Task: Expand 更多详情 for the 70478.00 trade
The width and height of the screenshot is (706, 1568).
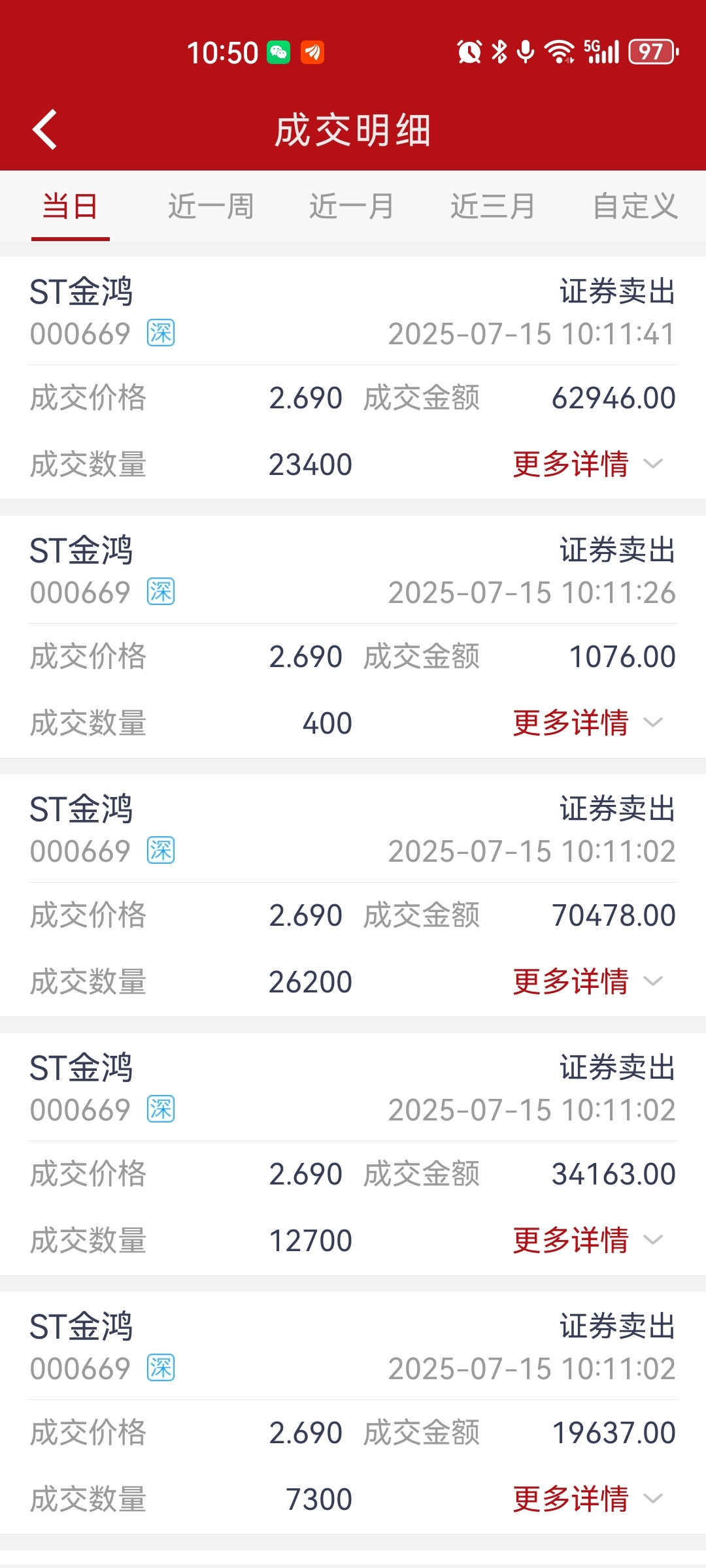Action: [588, 981]
